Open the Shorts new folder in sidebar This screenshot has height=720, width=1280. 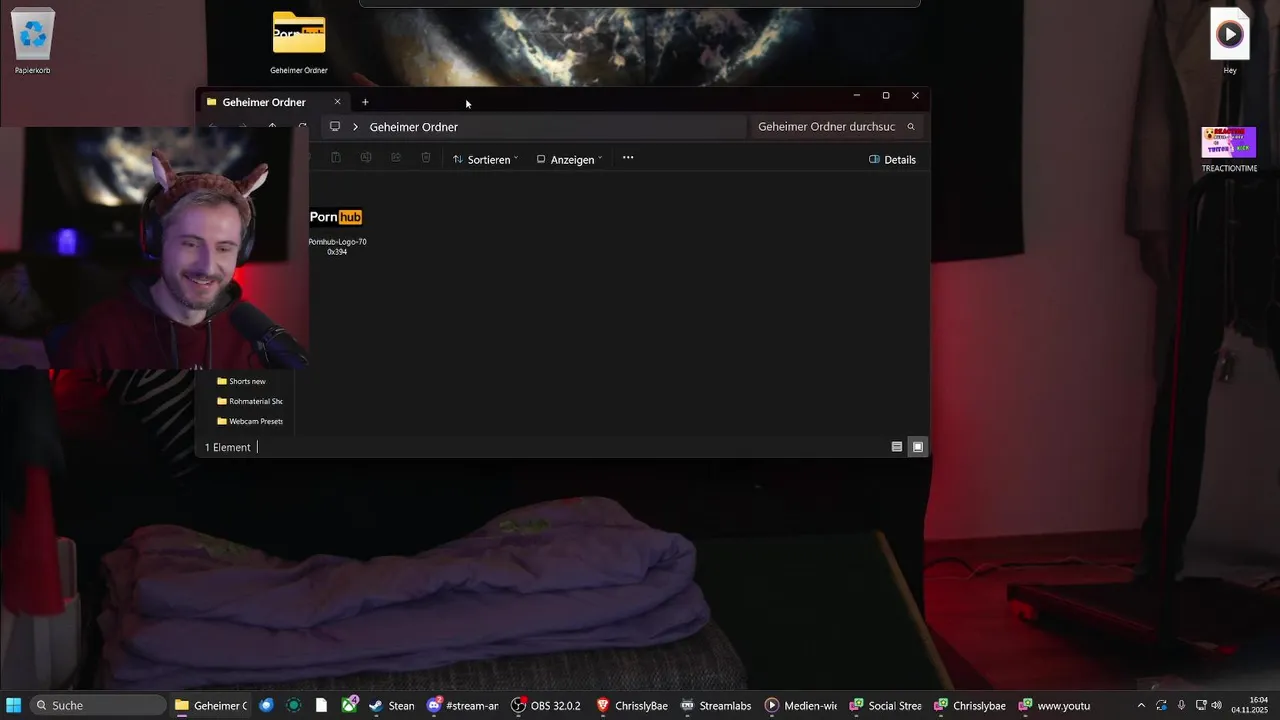pos(241,381)
